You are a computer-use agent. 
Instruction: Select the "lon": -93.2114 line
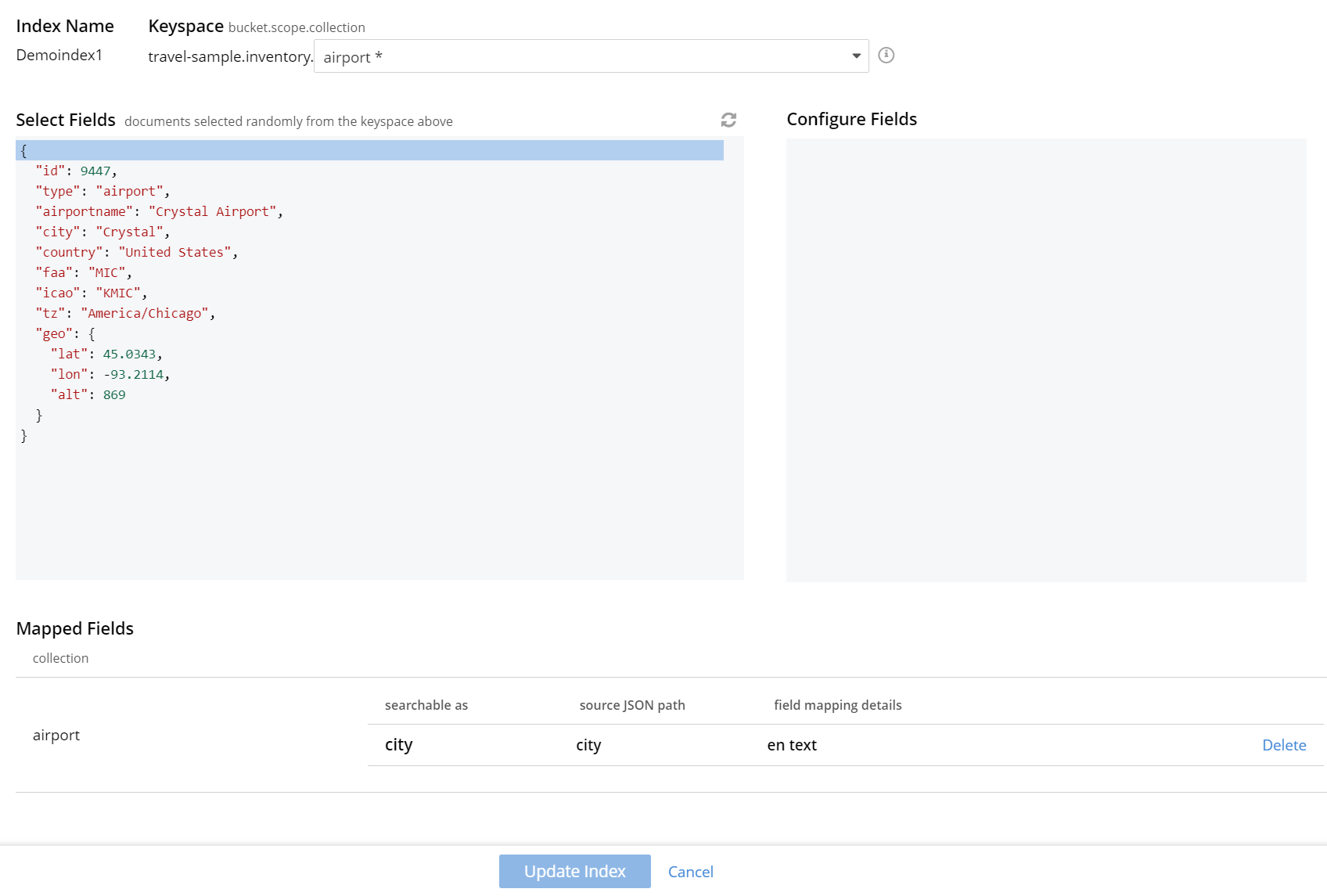click(x=110, y=374)
